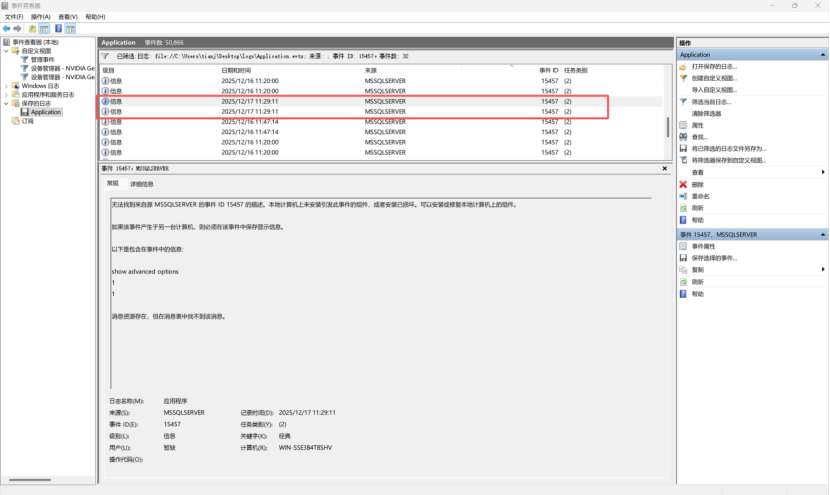Switch to the 详细信息 tab
This screenshot has height=495, width=830.
(x=142, y=184)
